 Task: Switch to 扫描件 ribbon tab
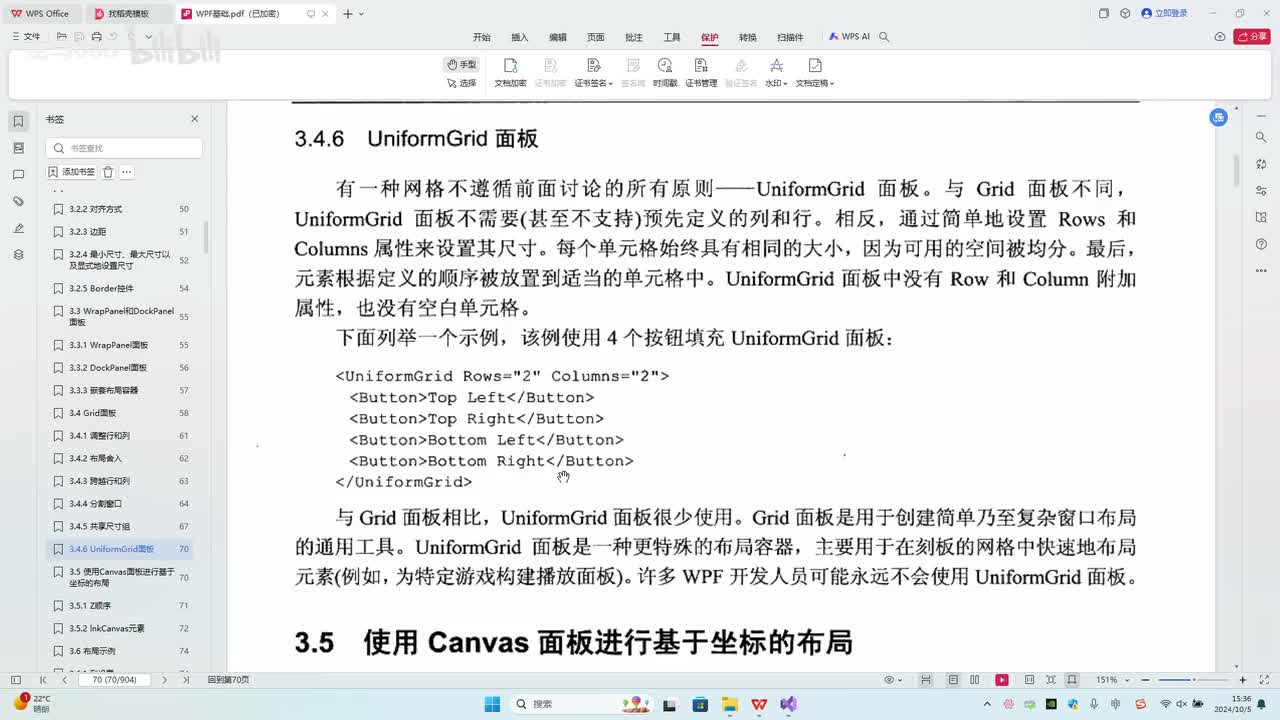(790, 37)
